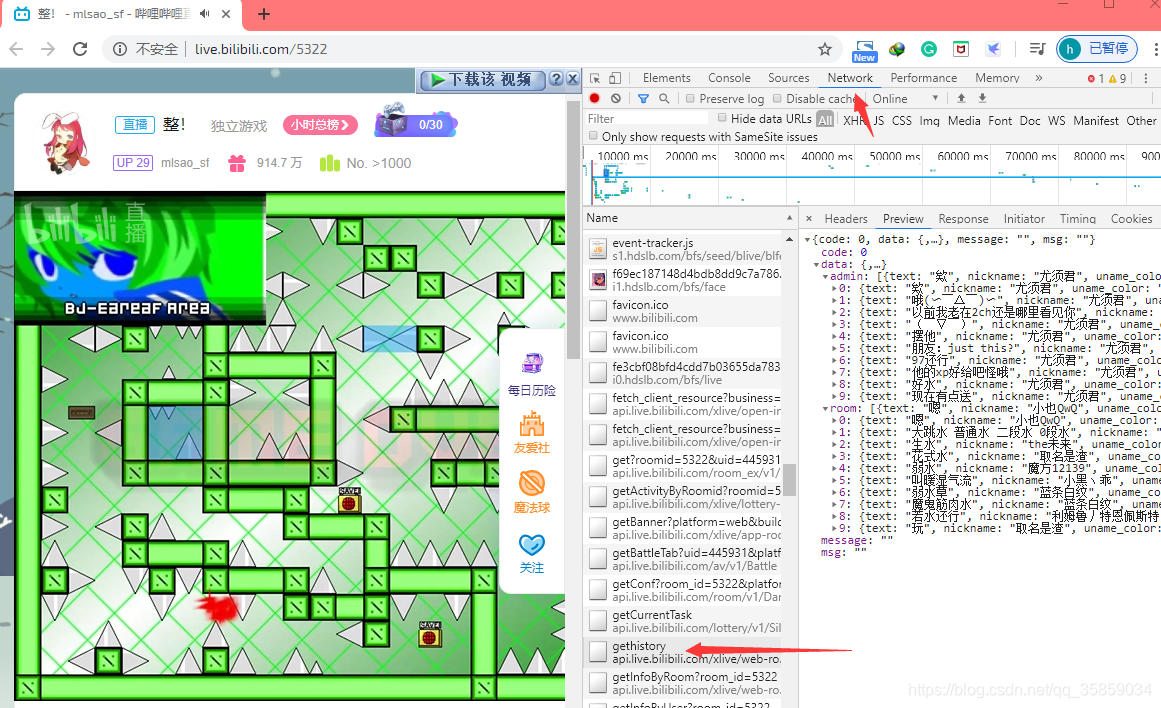The image size is (1161, 708).
Task: Check Only show requests with SameSite issues
Action: tap(593, 136)
